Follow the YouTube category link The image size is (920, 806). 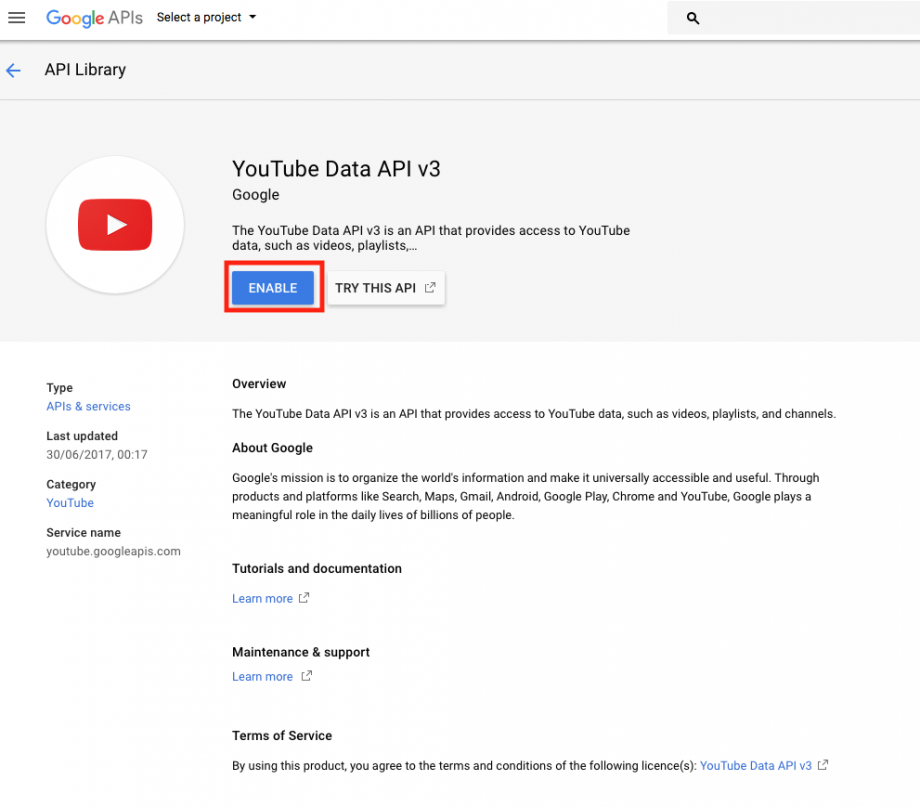[x=70, y=503]
